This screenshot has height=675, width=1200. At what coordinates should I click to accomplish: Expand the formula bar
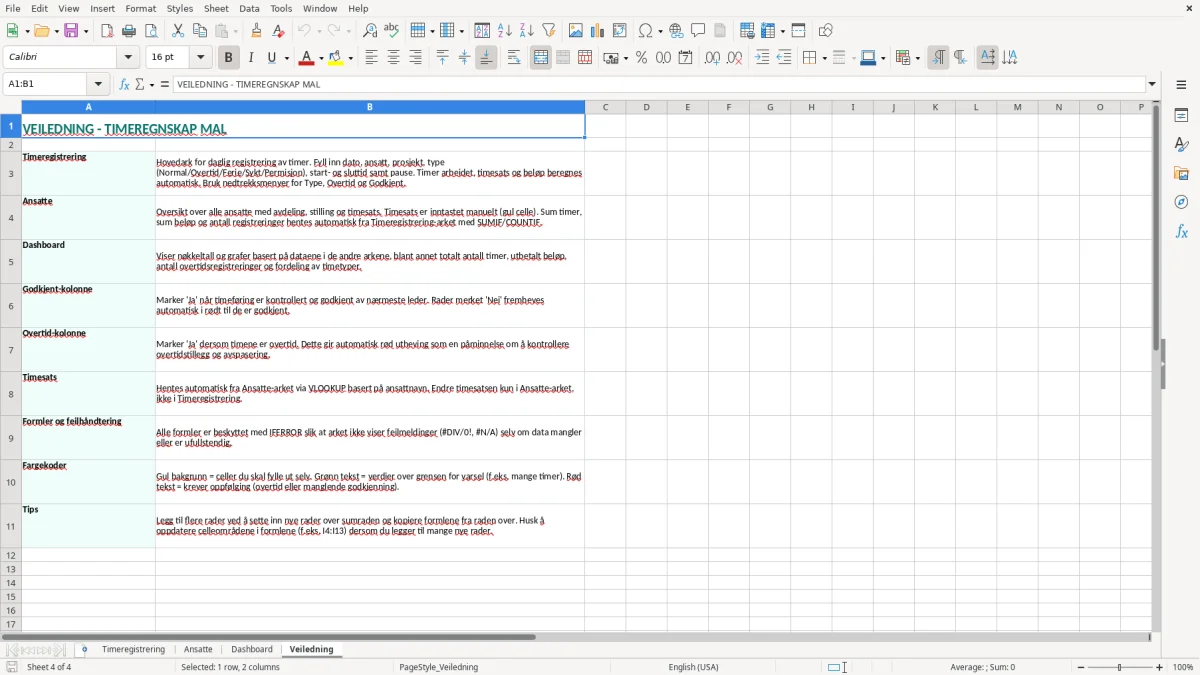(1152, 85)
